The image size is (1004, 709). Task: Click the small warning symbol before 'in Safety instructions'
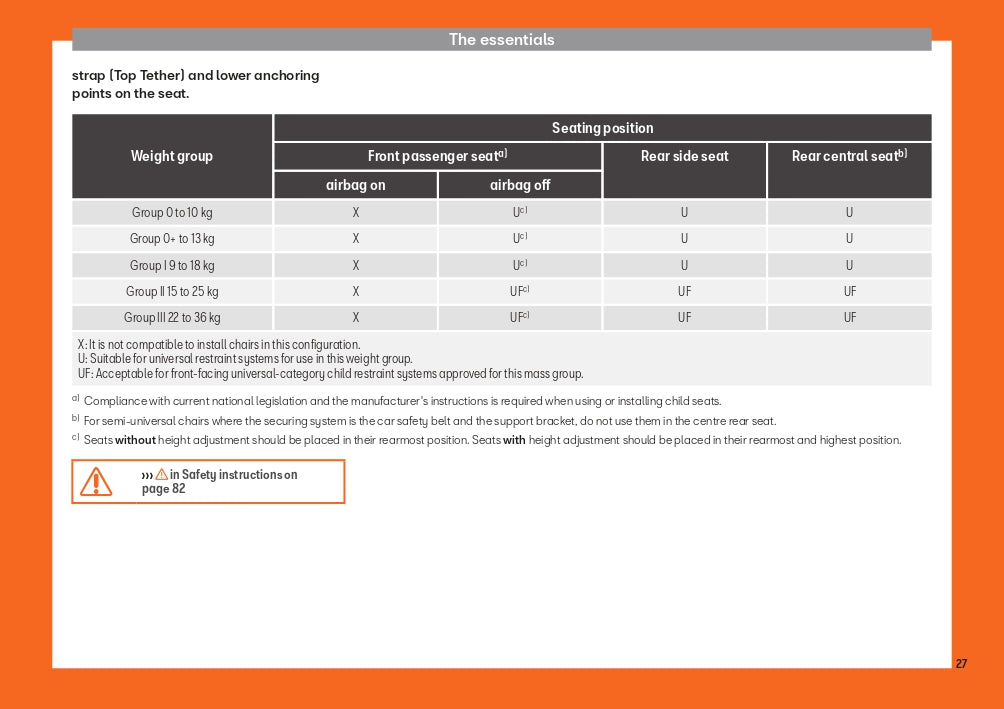[161, 475]
